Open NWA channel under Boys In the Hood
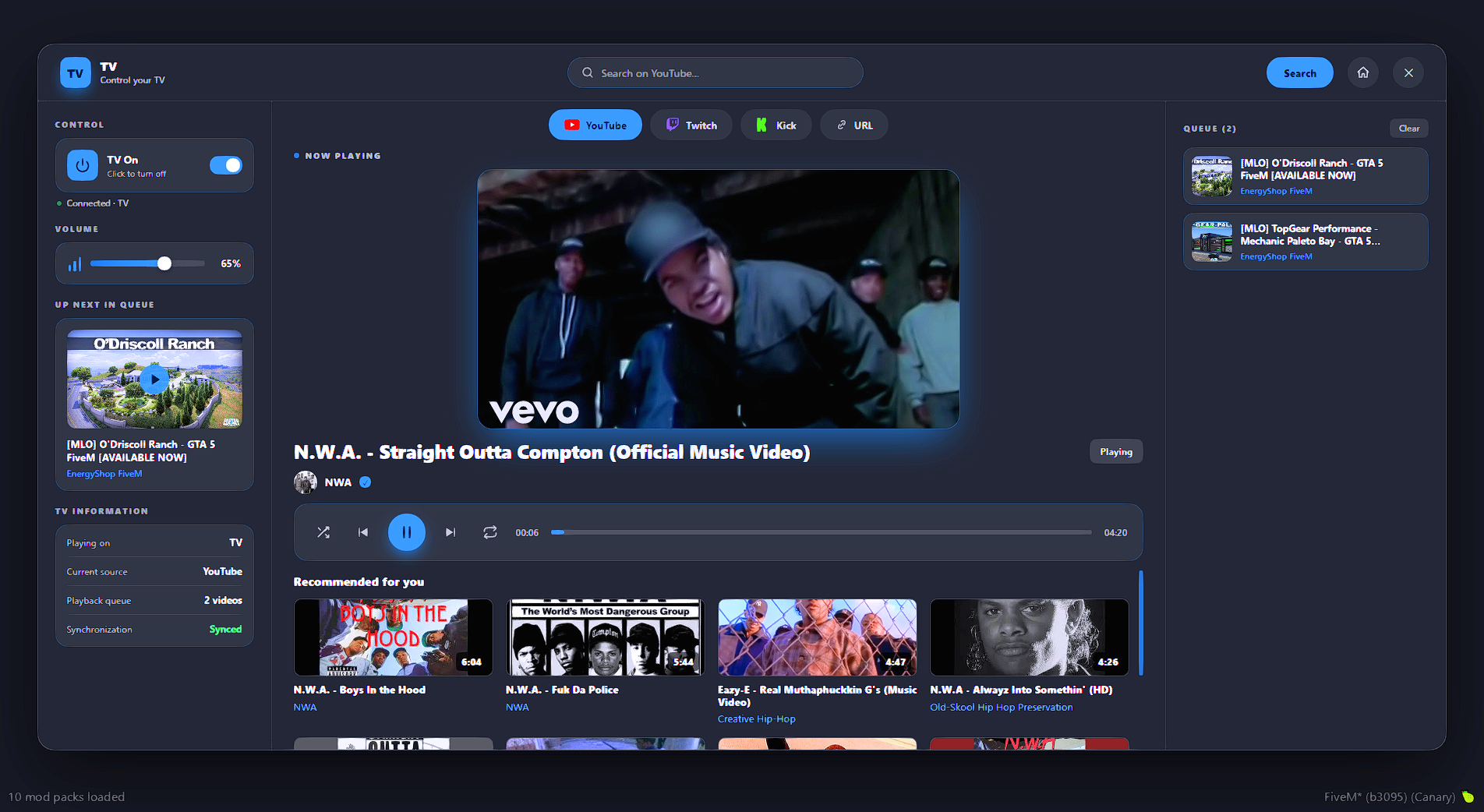This screenshot has width=1484, height=812. pyautogui.click(x=305, y=708)
